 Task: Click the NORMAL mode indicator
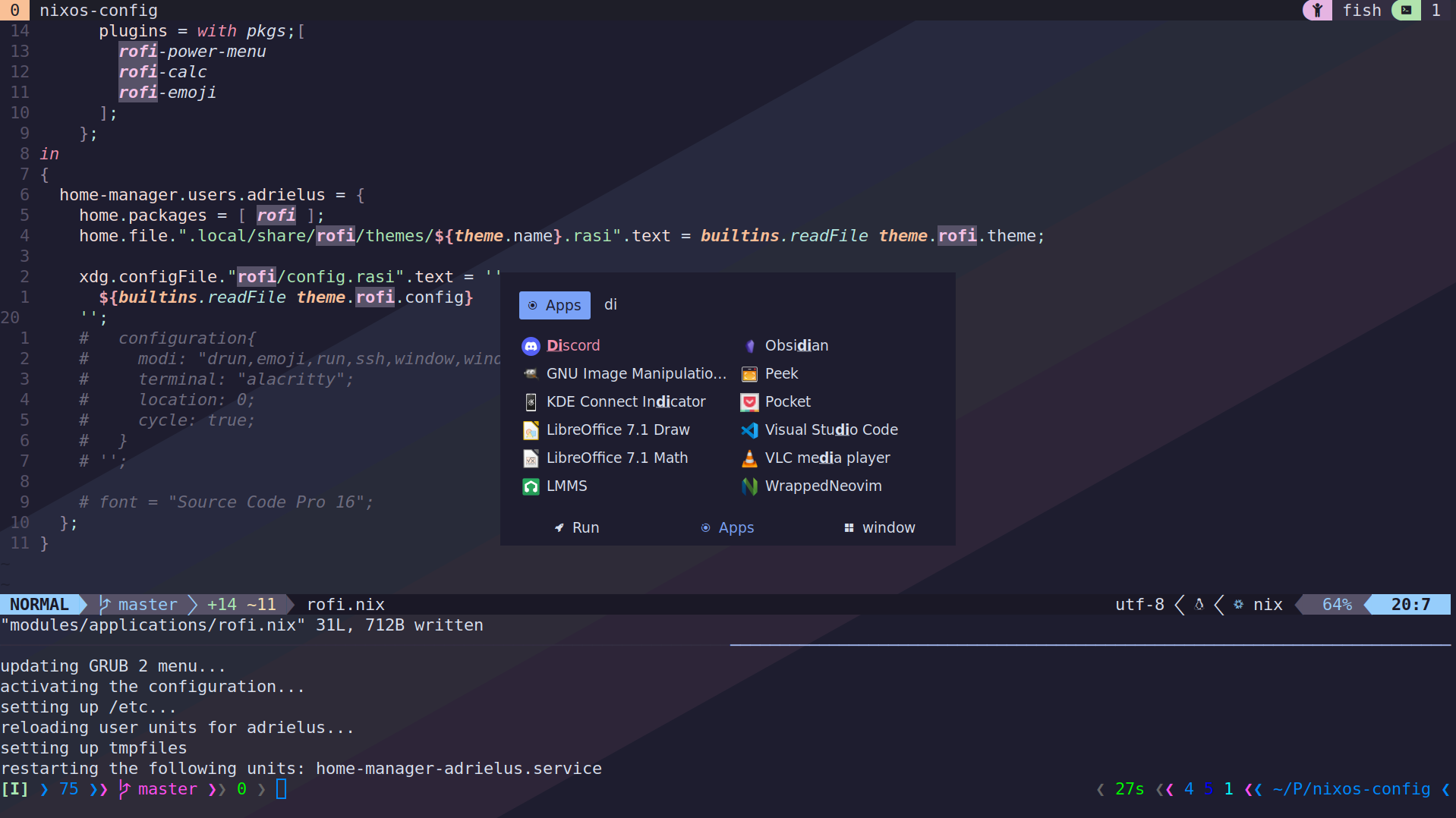click(x=39, y=605)
